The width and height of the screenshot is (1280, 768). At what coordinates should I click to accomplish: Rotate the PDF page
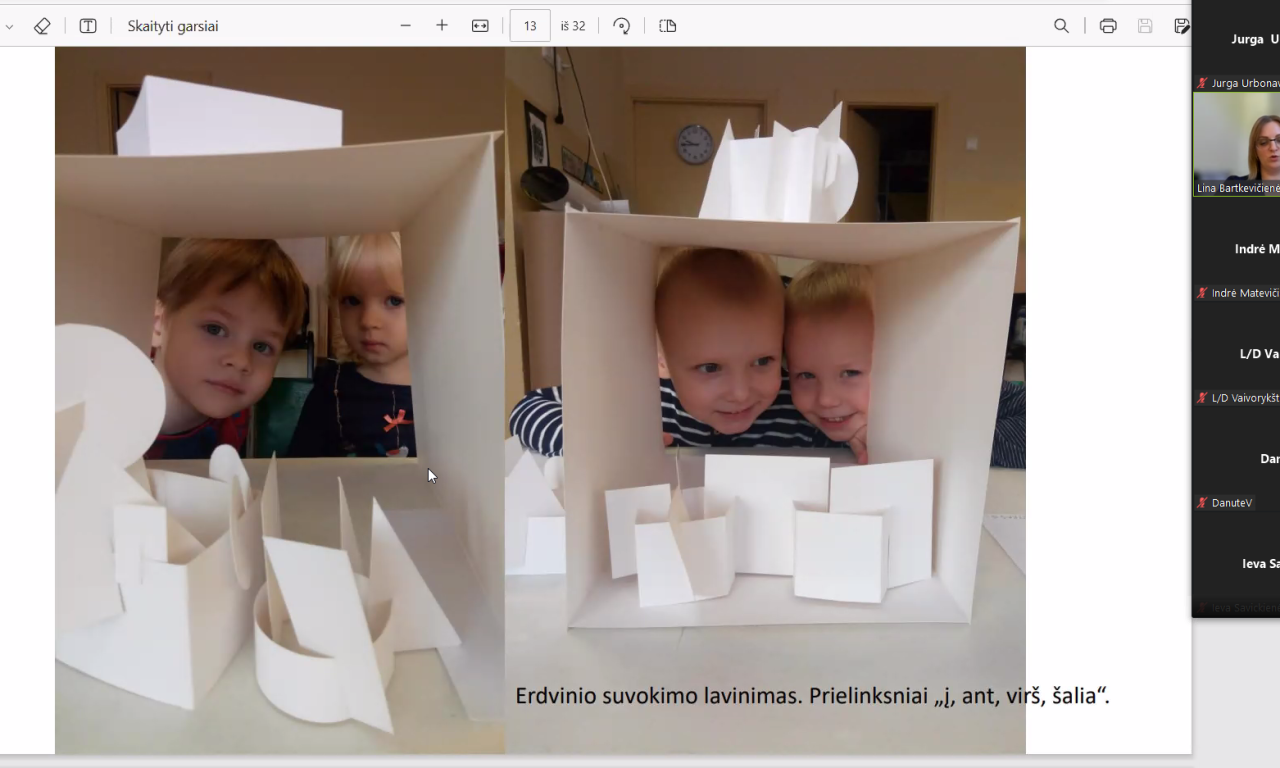[x=622, y=26]
